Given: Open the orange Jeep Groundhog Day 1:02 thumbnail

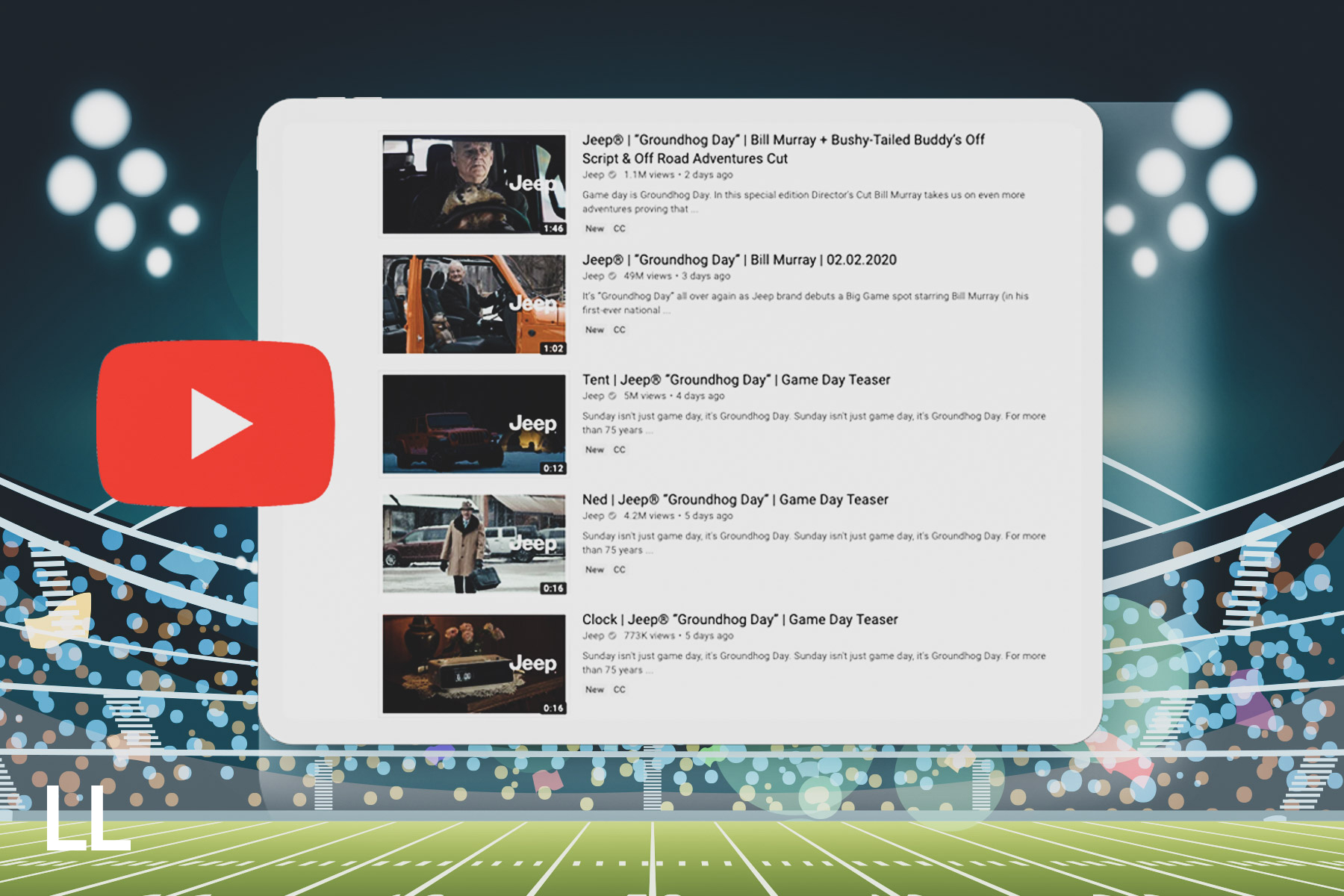Looking at the screenshot, I should tap(474, 305).
